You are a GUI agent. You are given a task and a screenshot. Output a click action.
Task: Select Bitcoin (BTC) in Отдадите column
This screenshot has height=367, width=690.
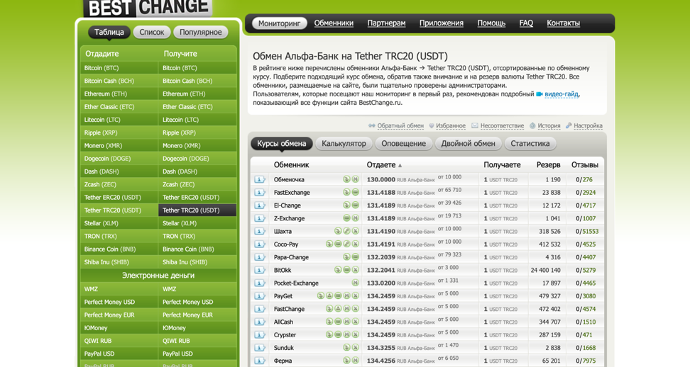point(119,68)
